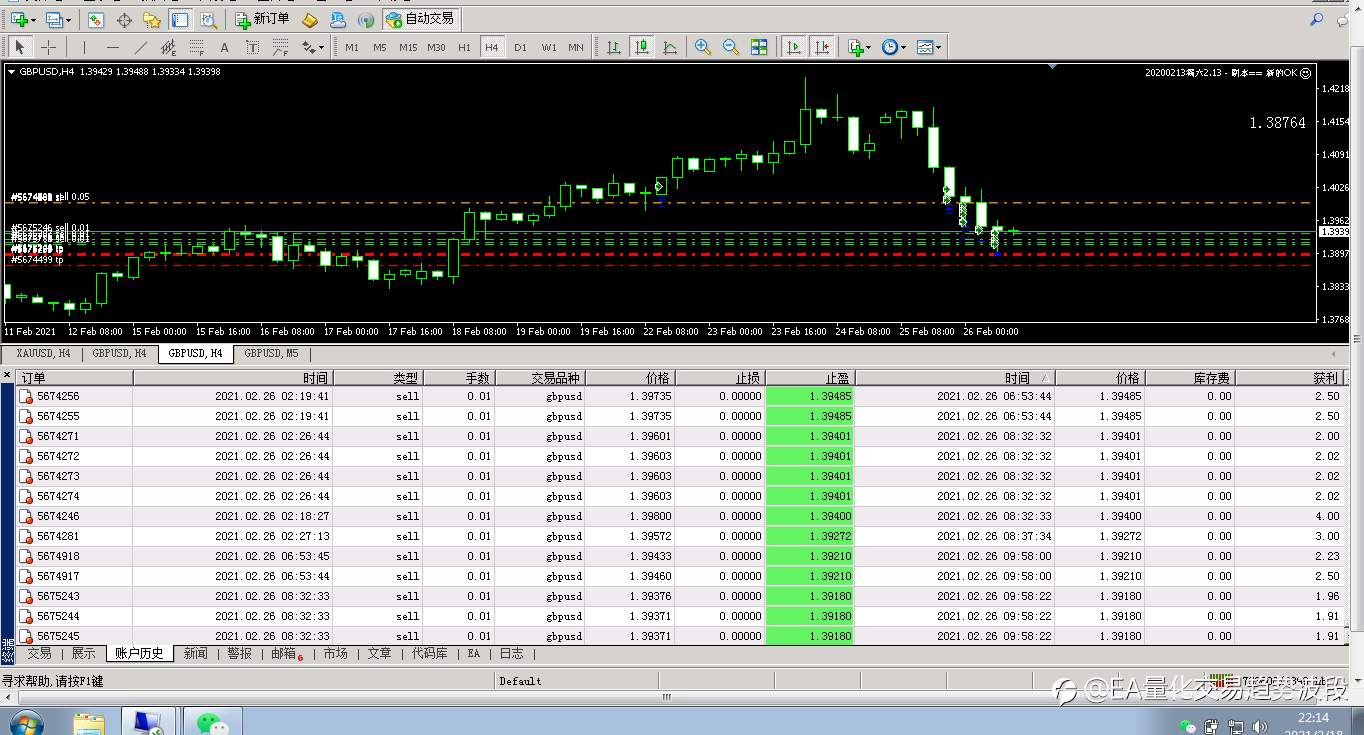Switch to line chart display
Screen dimensions: 1364x735
click(669, 47)
